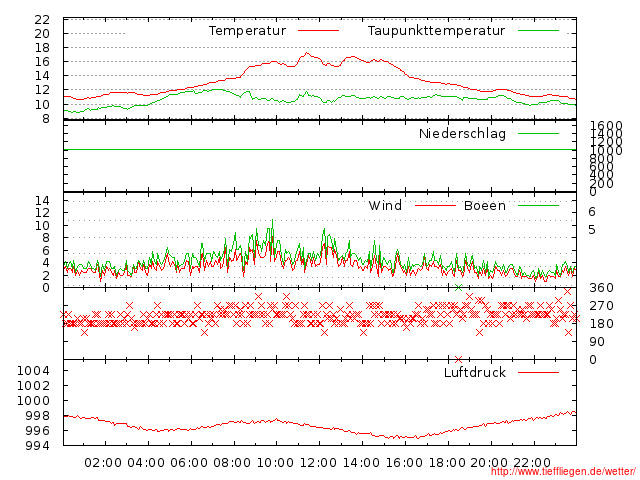Click the 180 wind direction axis value
The image size is (640, 480).
(x=601, y=324)
